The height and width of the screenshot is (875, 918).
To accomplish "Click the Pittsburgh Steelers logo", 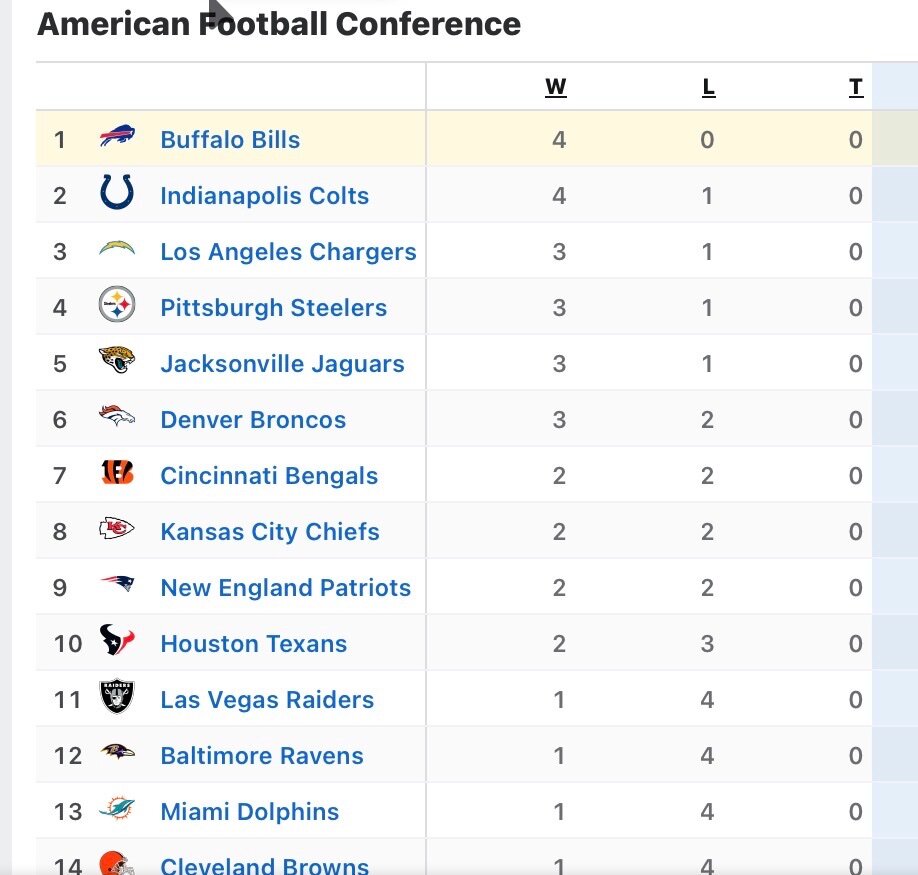I will 117,305.
